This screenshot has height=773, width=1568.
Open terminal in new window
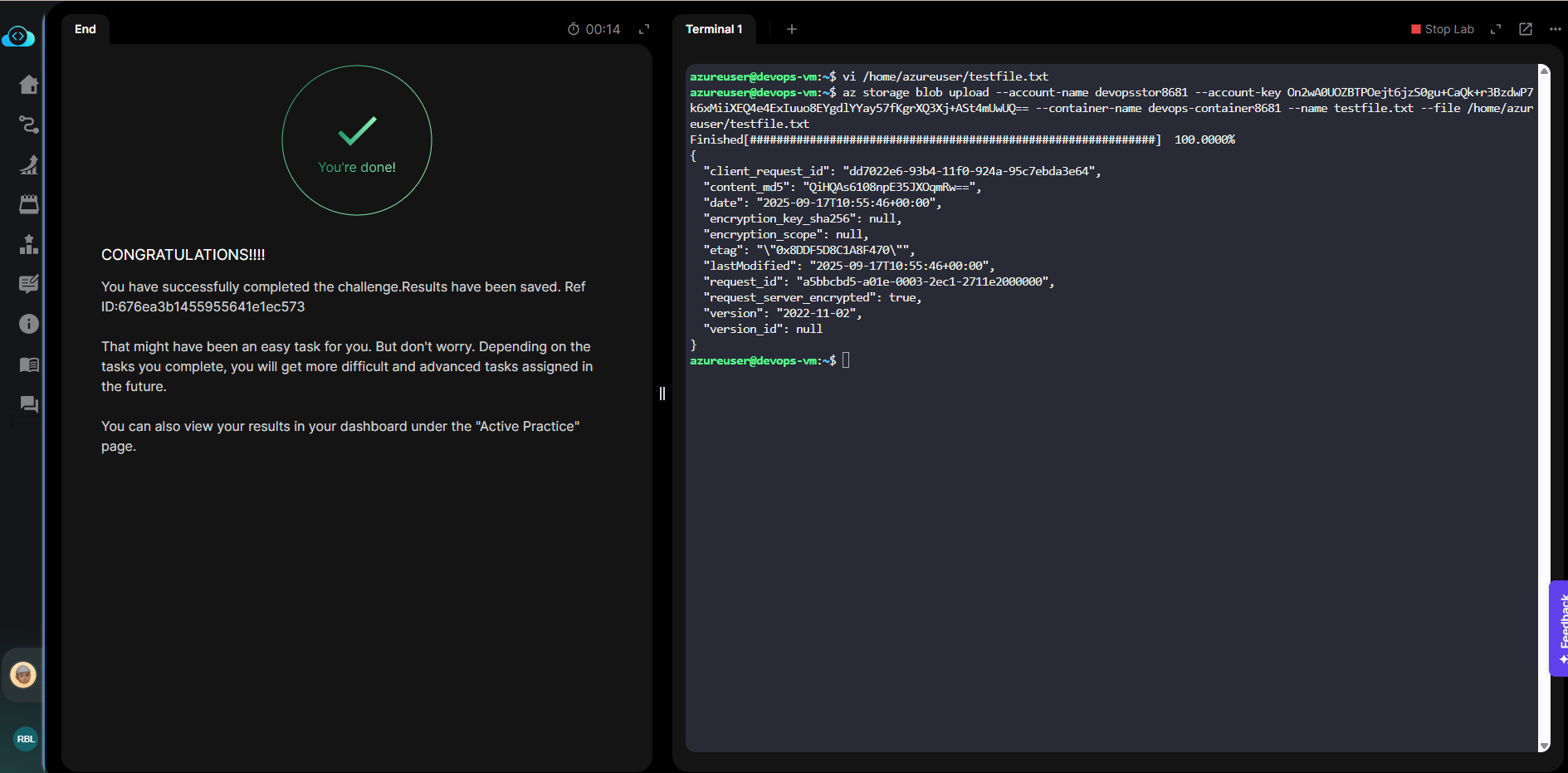[x=1526, y=29]
